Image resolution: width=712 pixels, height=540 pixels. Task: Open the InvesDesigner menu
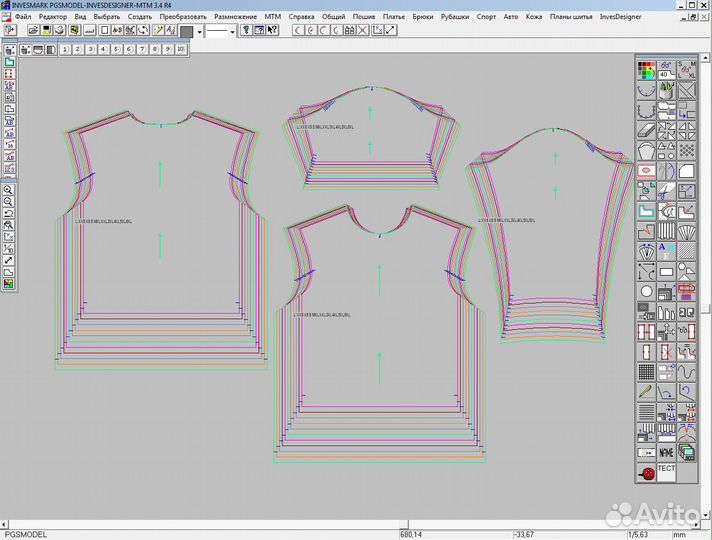point(621,17)
